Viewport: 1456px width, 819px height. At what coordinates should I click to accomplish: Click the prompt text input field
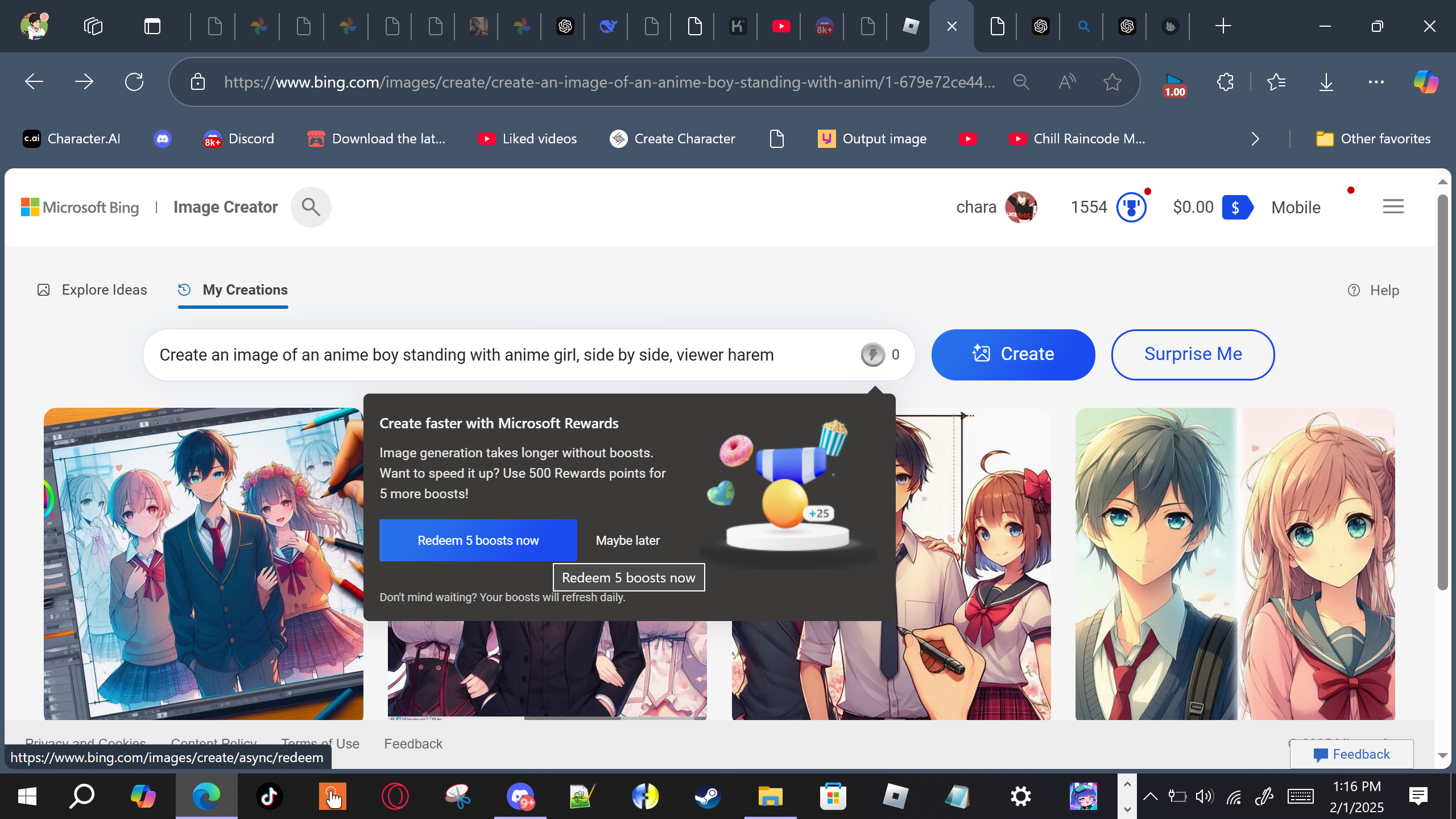click(x=500, y=355)
